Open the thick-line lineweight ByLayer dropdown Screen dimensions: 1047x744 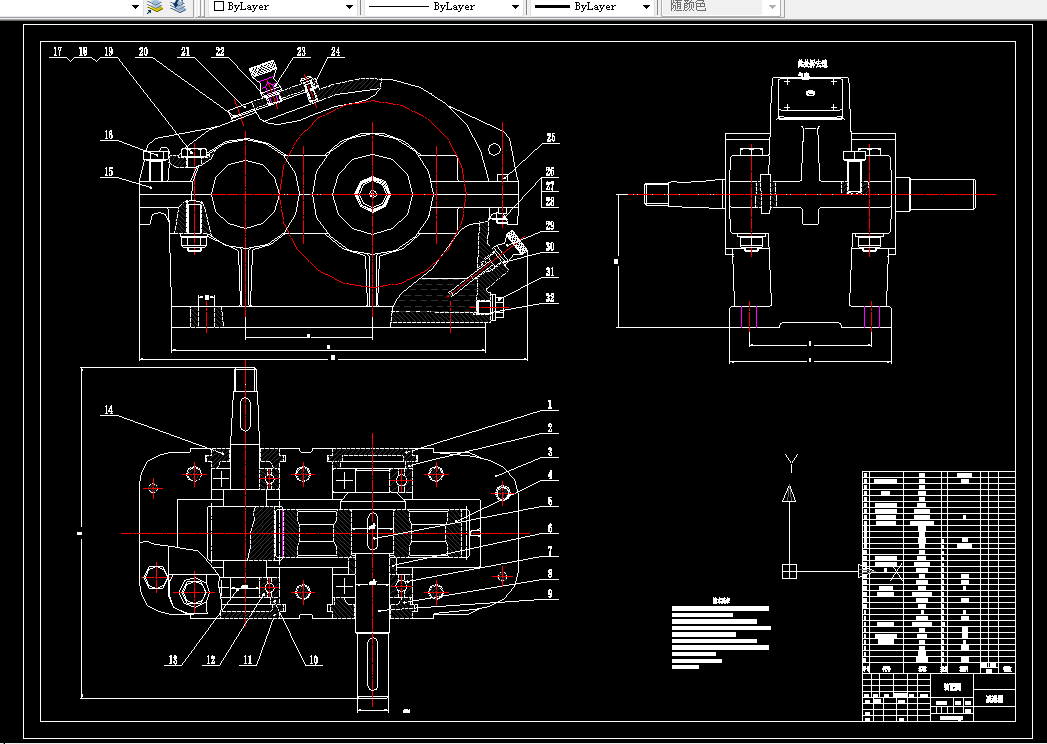click(x=645, y=7)
